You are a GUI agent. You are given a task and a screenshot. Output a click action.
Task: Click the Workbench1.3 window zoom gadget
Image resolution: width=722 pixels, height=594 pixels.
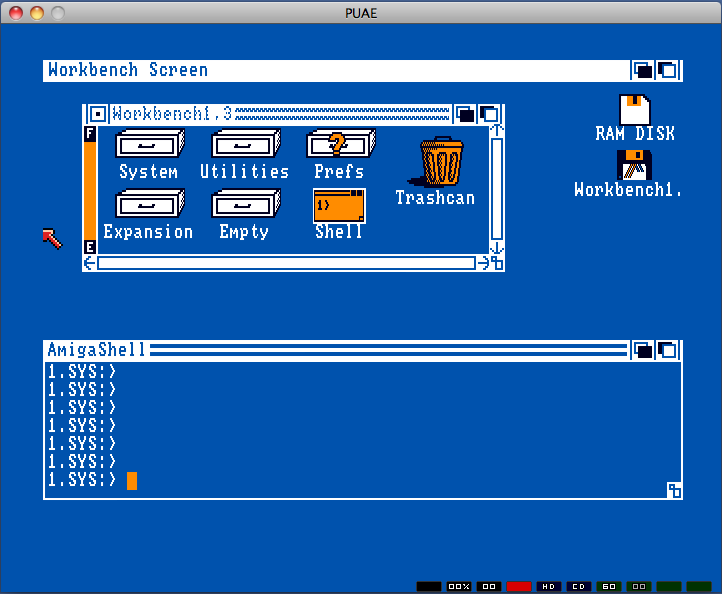(x=465, y=114)
